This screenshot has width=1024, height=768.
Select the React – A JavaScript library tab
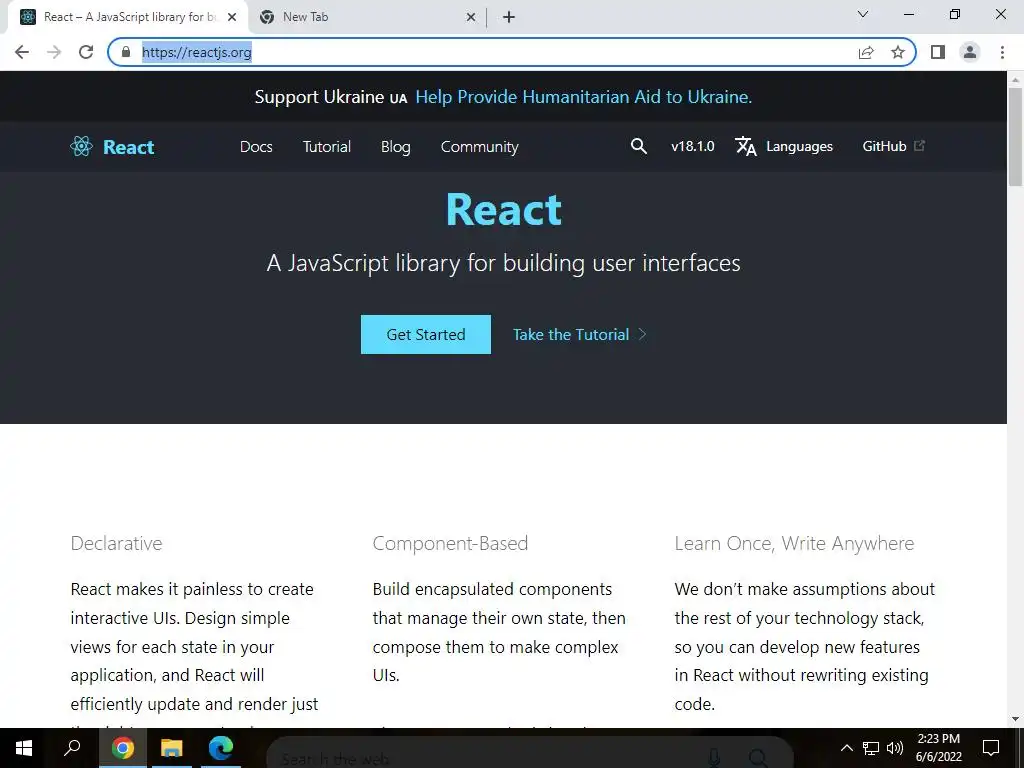click(x=127, y=17)
